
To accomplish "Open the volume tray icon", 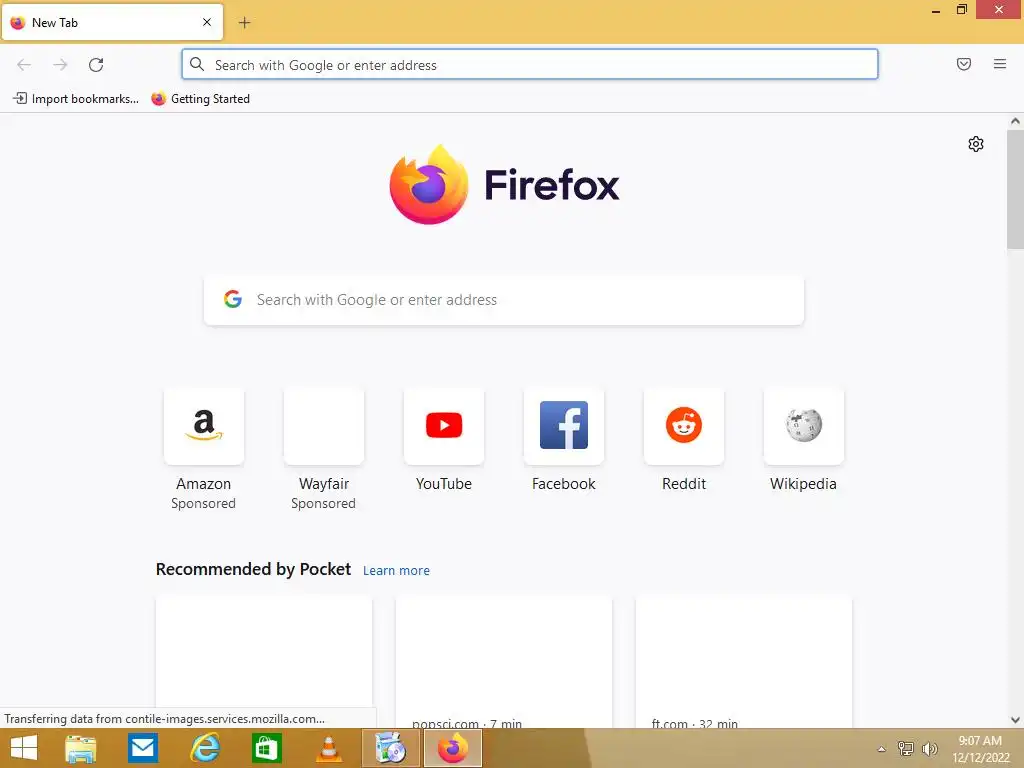I will pyautogui.click(x=929, y=749).
